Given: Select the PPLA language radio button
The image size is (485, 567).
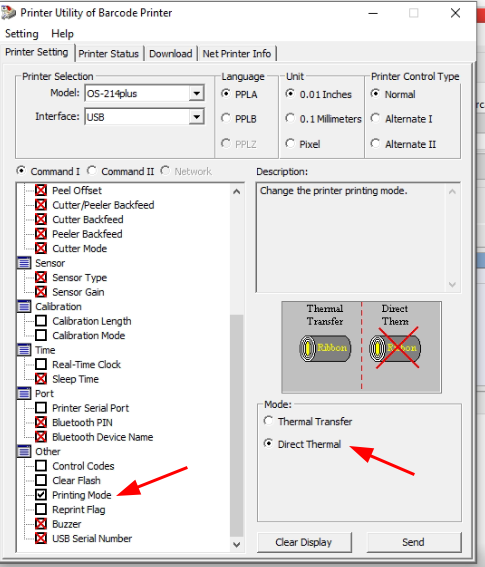Looking at the screenshot, I should click(x=226, y=94).
